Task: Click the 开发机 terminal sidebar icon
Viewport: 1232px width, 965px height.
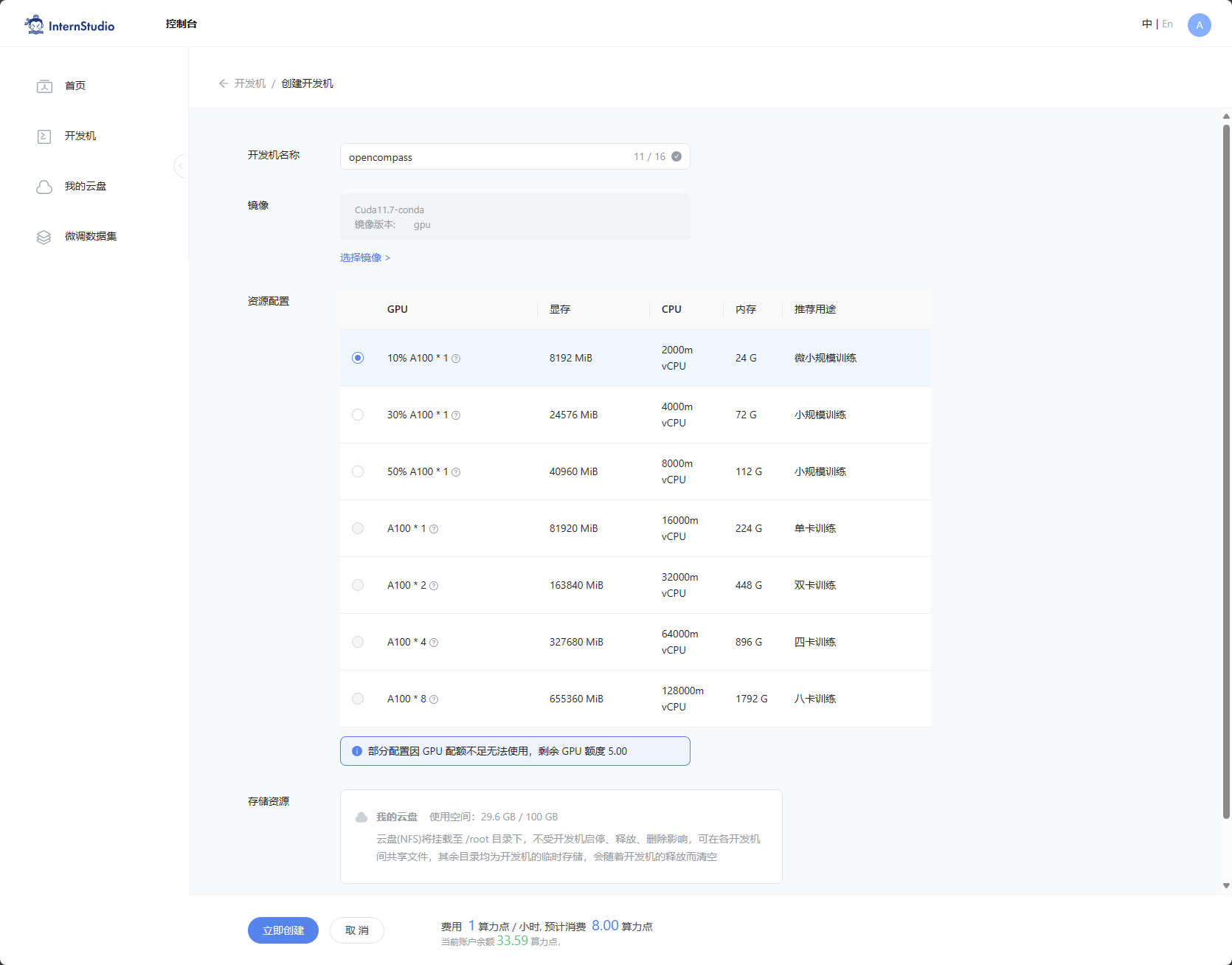Action: (44, 136)
